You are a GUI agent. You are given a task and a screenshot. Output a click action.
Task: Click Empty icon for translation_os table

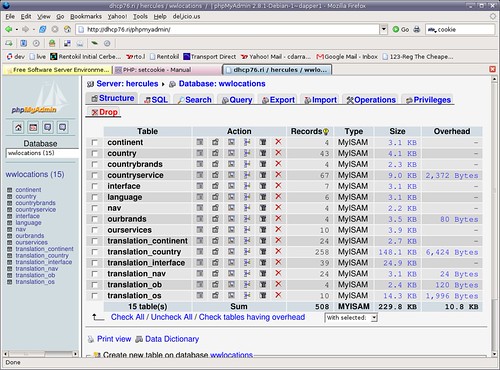[263, 295]
